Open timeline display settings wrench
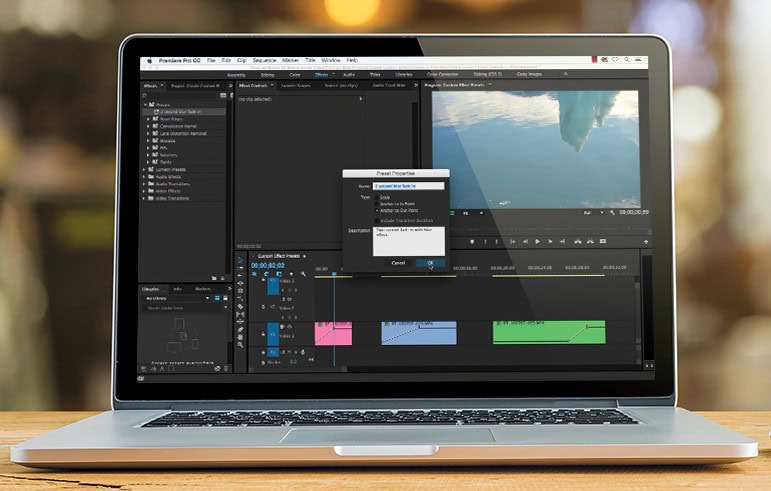Viewport: 771px width, 491px height. [303, 274]
